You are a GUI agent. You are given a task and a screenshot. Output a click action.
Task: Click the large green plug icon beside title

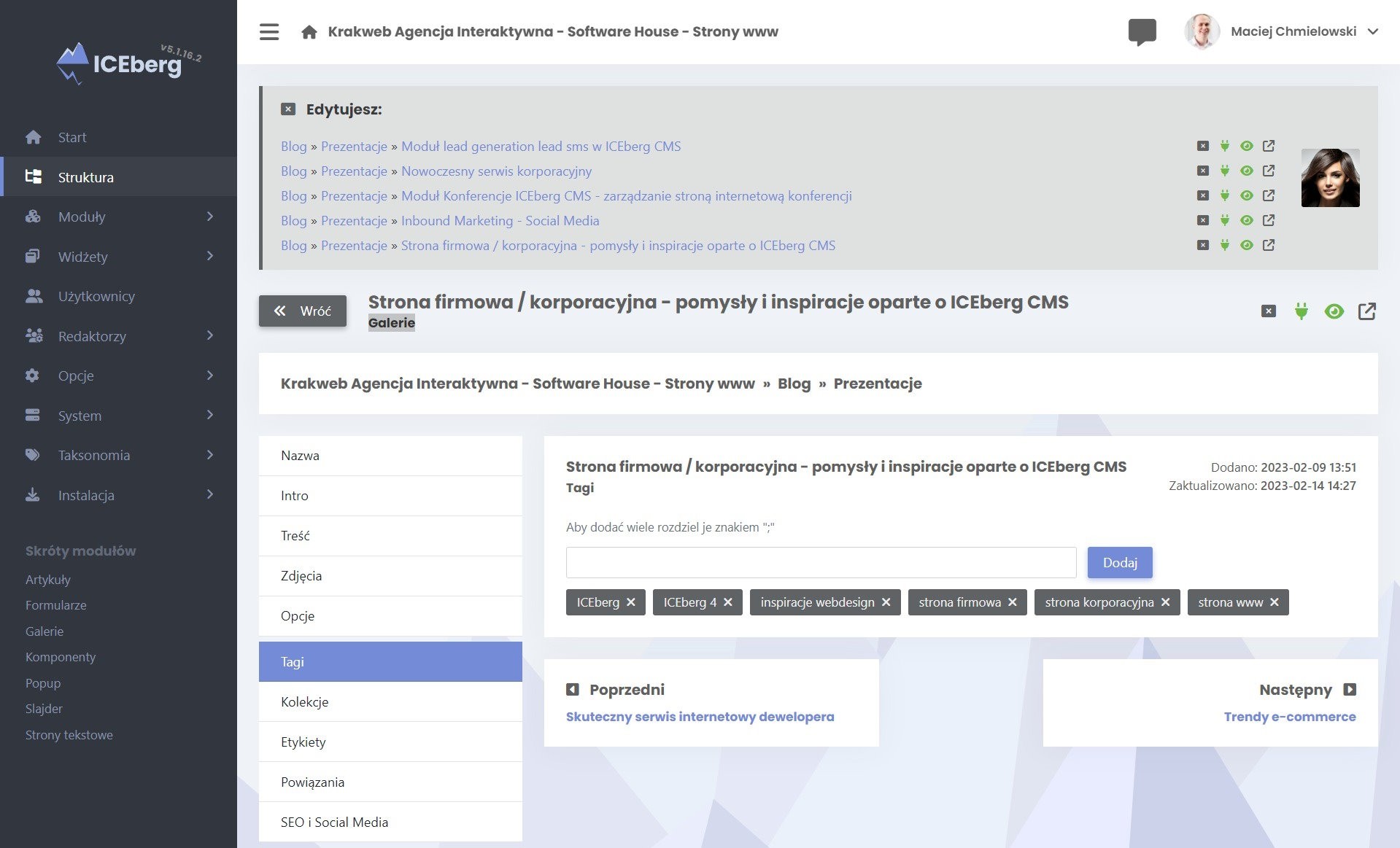click(x=1301, y=311)
